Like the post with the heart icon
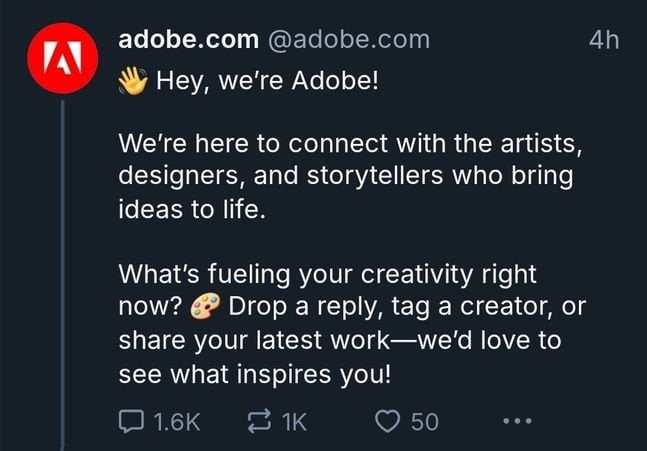This screenshot has height=451, width=647. click(x=388, y=422)
